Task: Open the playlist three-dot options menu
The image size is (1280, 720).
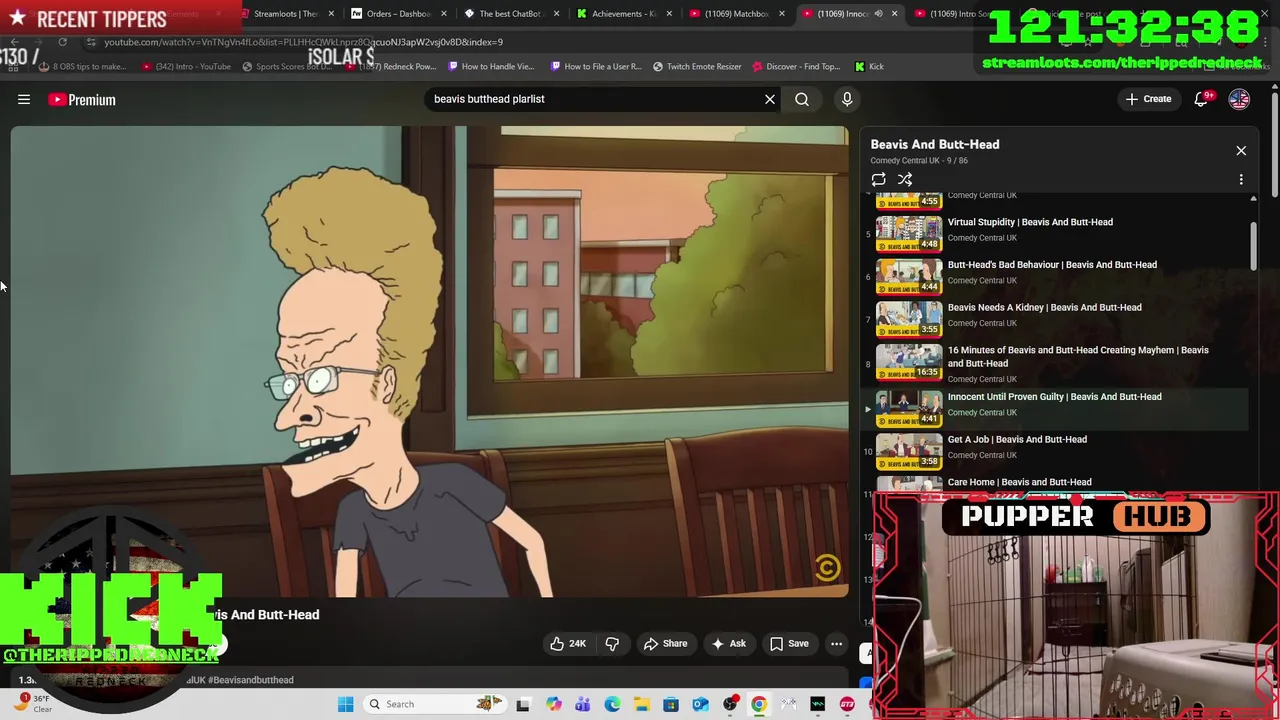Action: 1241,180
